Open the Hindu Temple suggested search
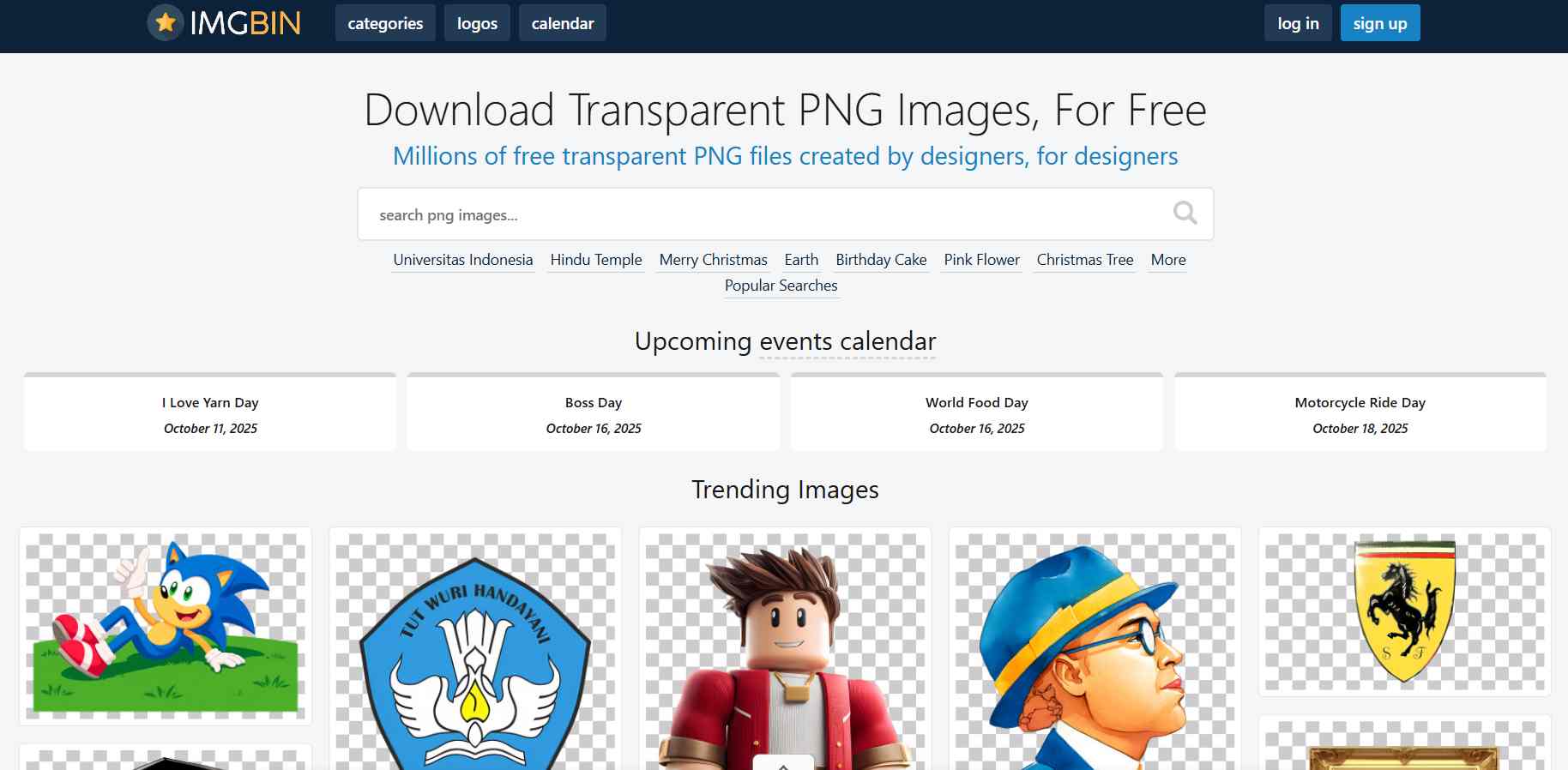 click(x=595, y=260)
